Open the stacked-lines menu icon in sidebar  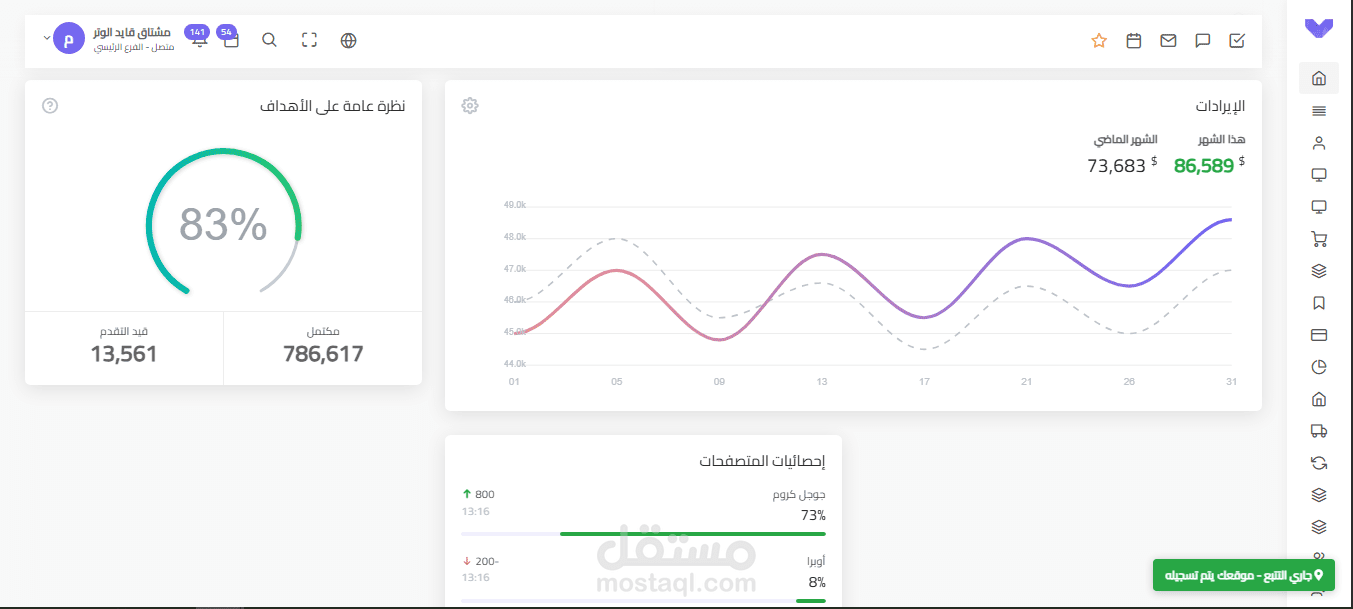tap(1319, 111)
